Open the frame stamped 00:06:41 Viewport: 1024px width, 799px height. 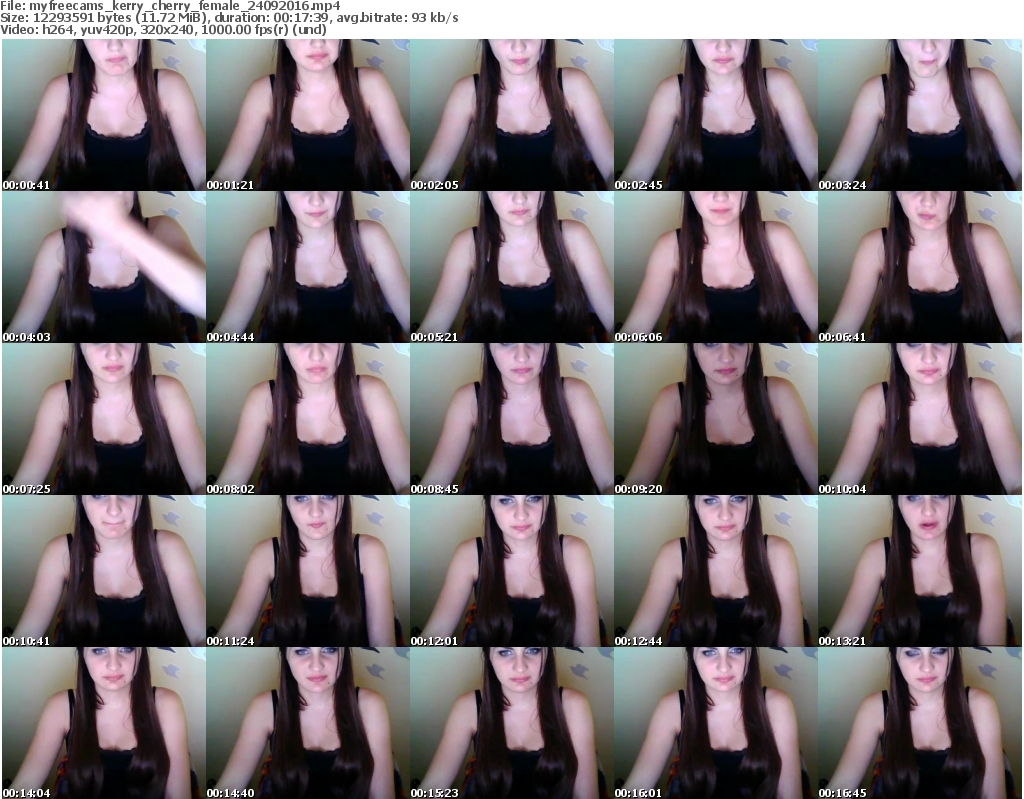(920, 267)
